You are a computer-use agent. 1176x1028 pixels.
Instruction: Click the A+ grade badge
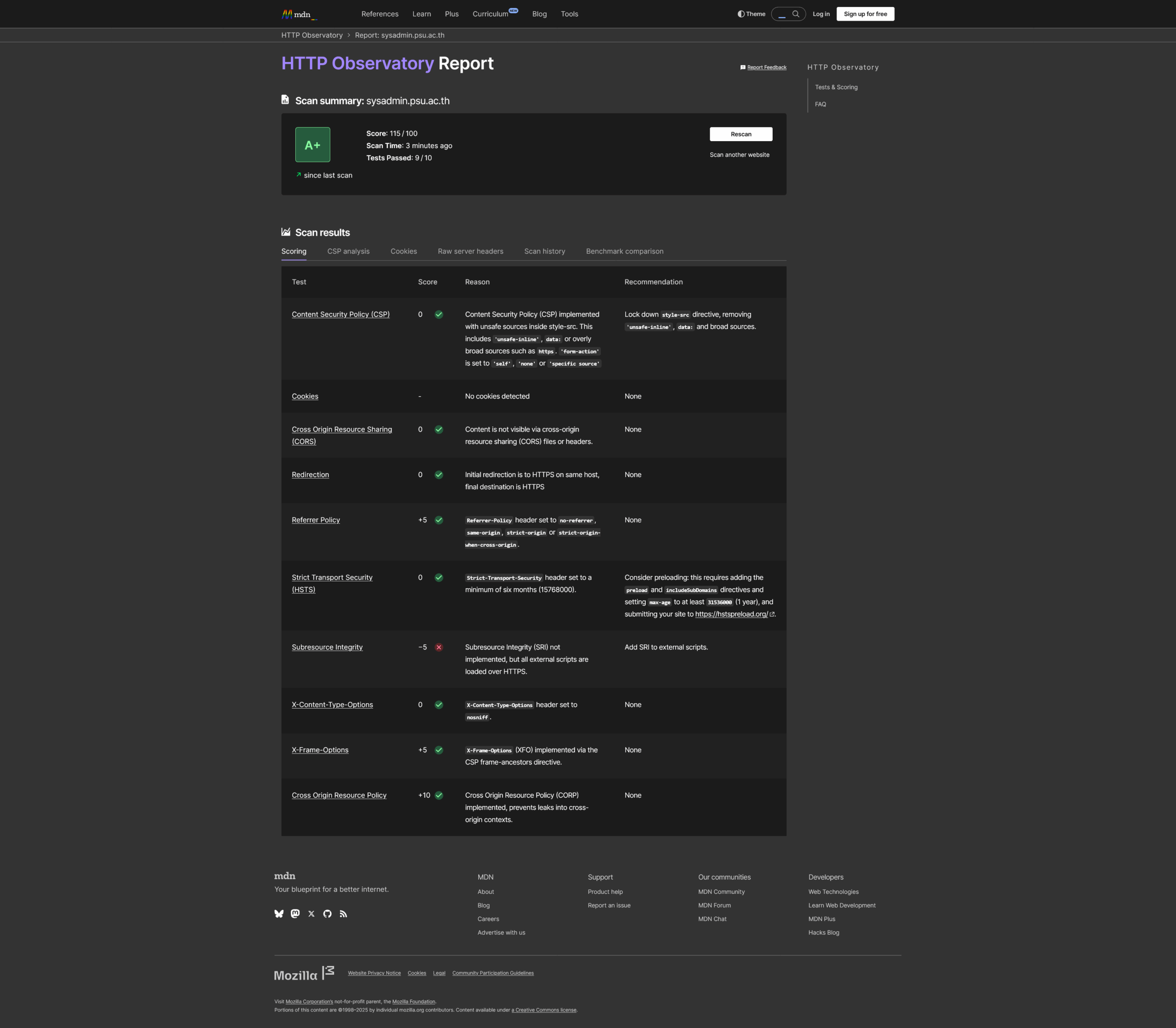click(312, 145)
